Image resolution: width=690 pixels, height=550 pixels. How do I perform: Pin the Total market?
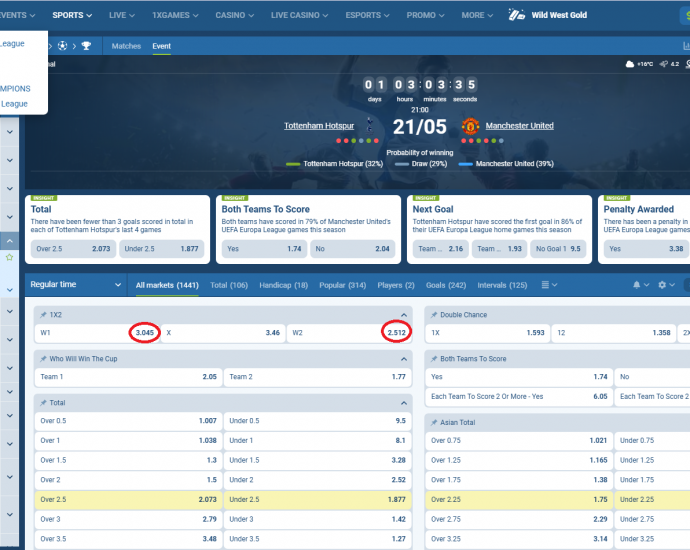click(43, 403)
